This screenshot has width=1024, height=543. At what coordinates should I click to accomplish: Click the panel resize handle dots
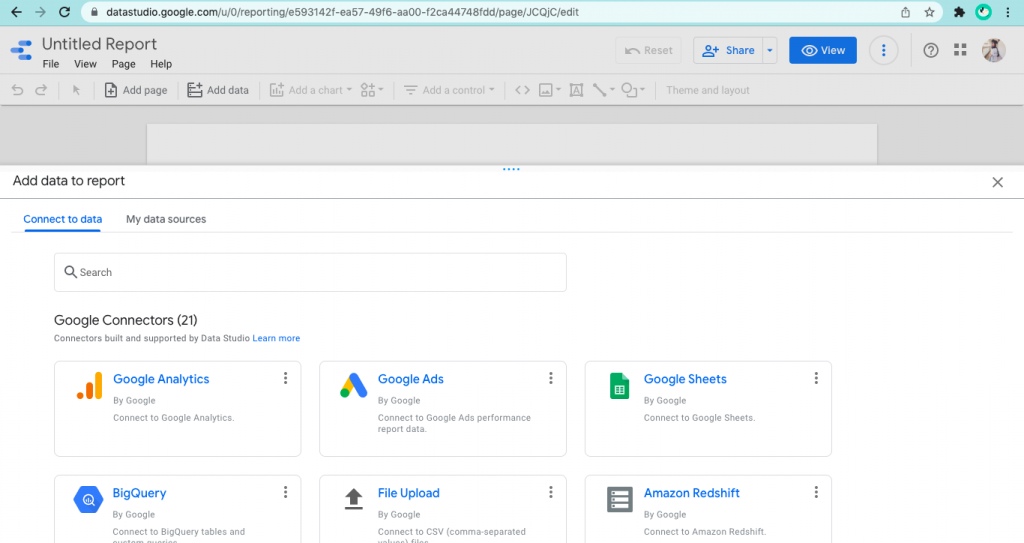tap(511, 169)
